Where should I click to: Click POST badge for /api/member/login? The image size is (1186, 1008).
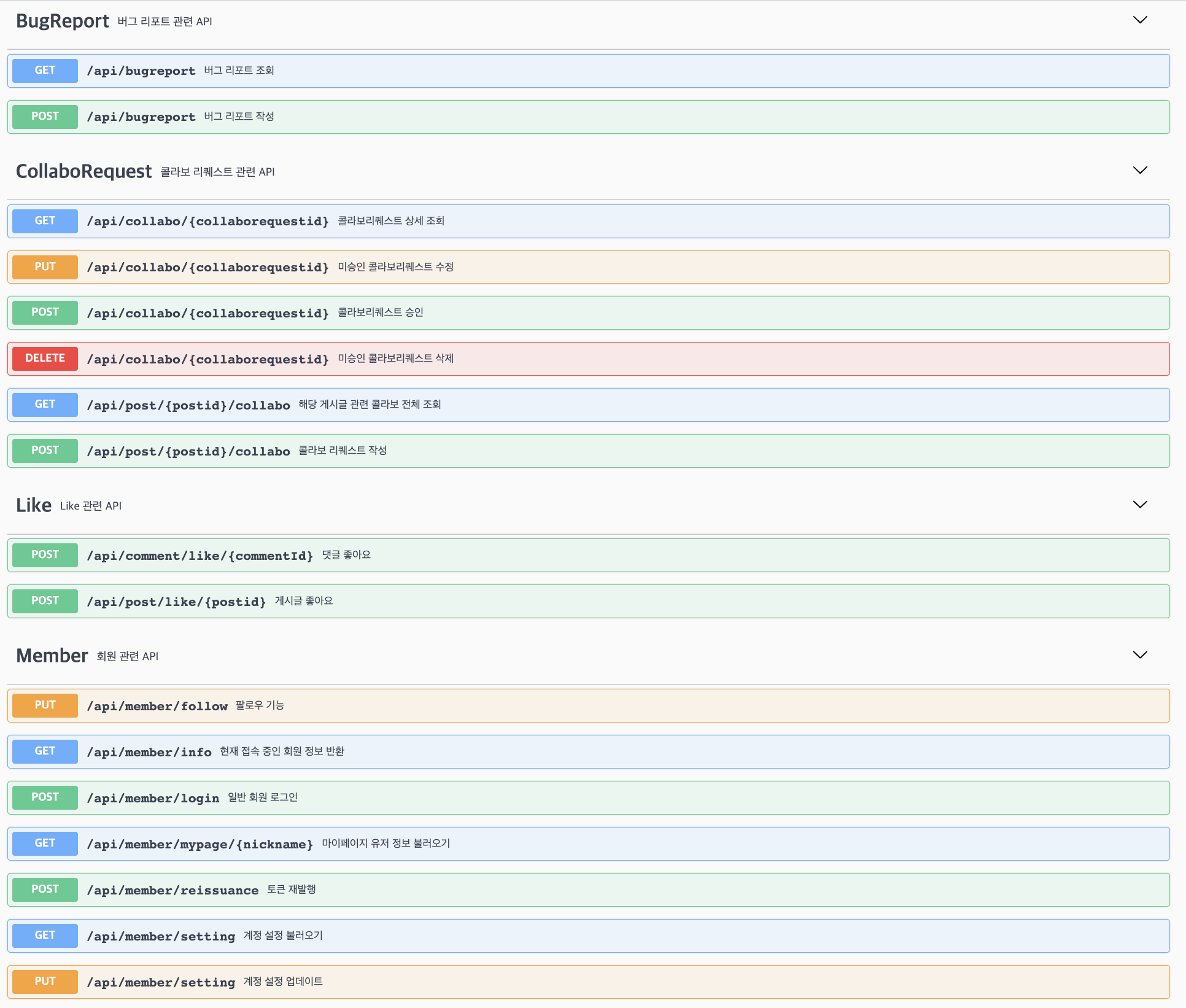[x=45, y=797]
